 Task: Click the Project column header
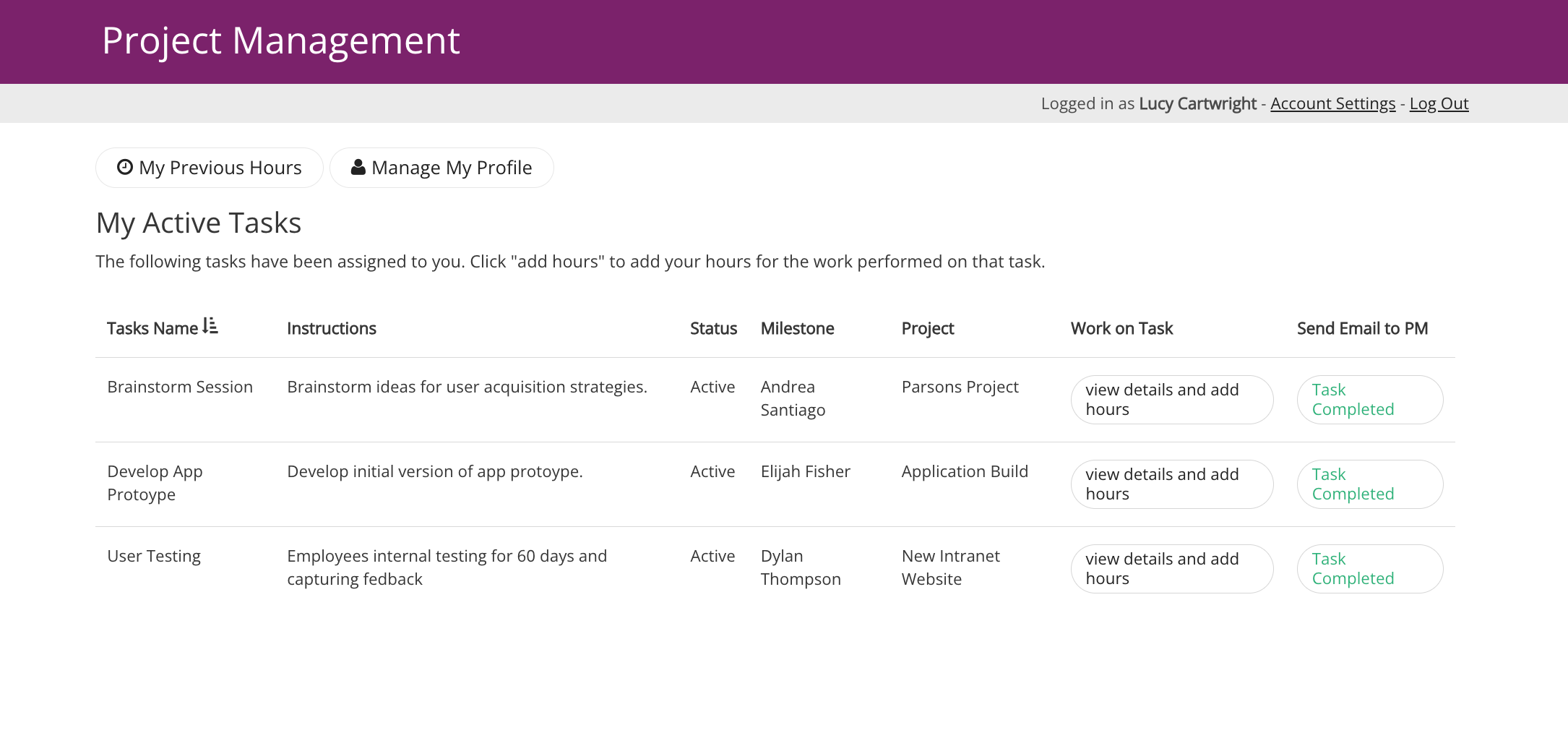pyautogui.click(x=928, y=328)
